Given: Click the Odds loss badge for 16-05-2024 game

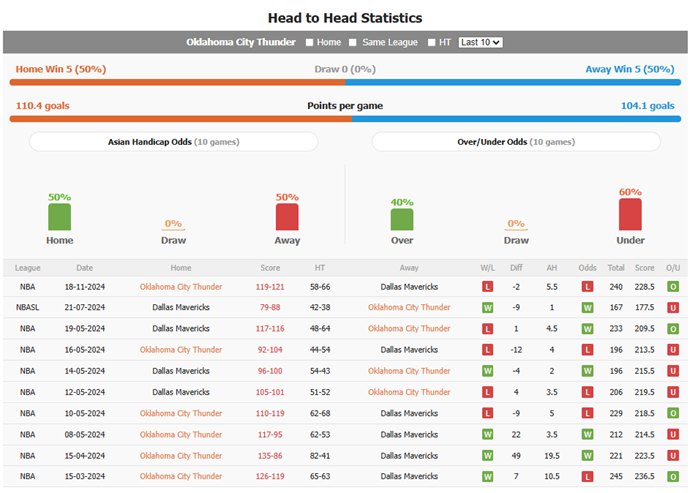Looking at the screenshot, I should point(587,350).
